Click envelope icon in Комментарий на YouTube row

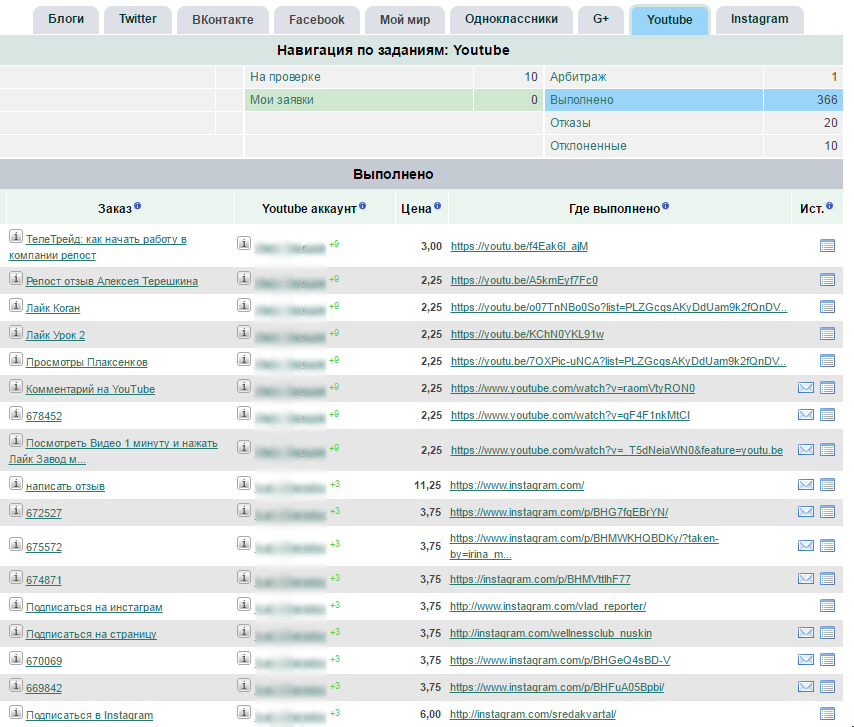[x=806, y=388]
